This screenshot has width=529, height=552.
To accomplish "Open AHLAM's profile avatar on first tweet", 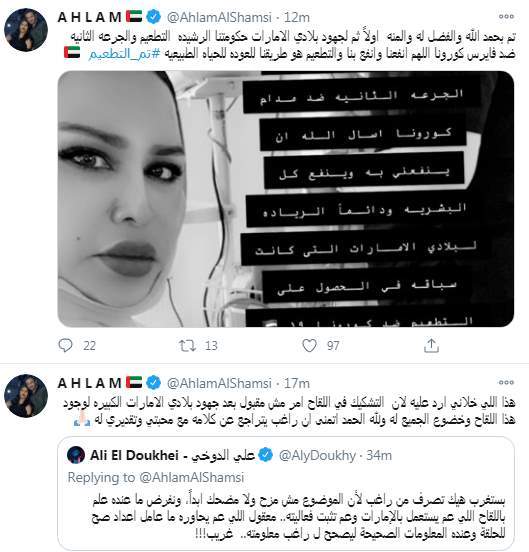I will [x=26, y=30].
